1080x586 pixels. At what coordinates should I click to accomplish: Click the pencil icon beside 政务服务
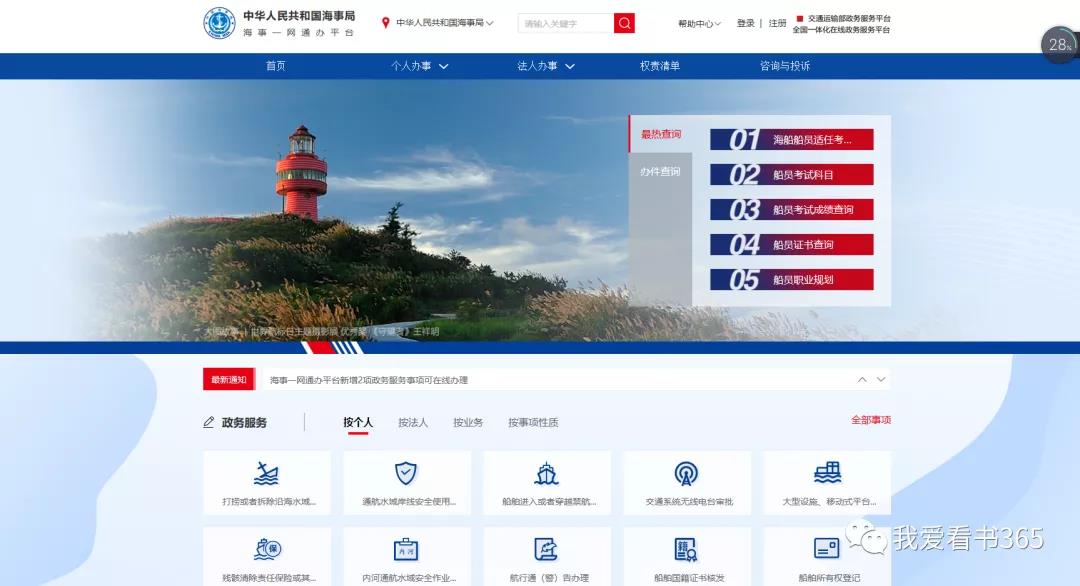click(209, 422)
